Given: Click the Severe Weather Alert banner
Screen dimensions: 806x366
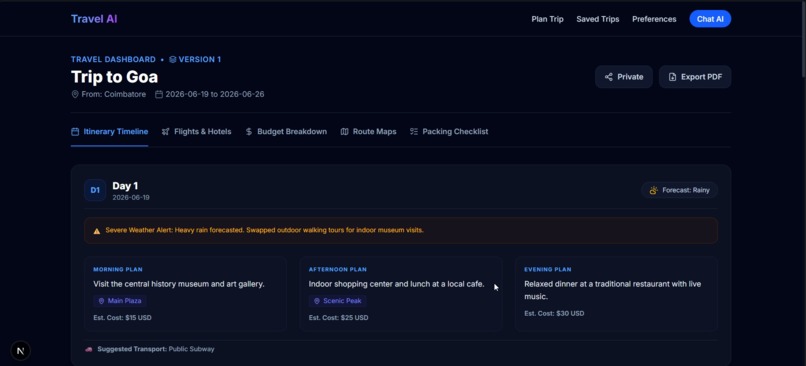Looking at the screenshot, I should (401, 230).
